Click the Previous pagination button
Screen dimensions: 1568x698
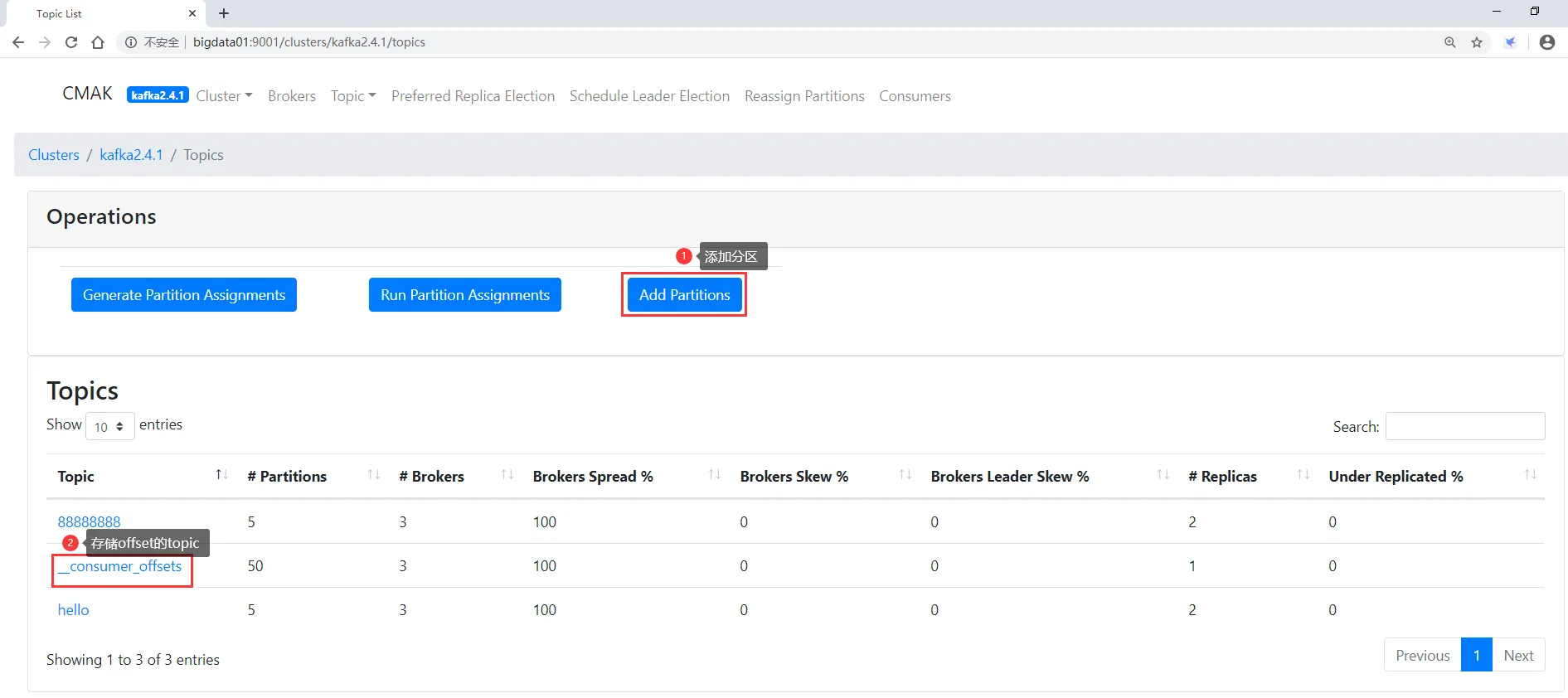(x=1422, y=655)
